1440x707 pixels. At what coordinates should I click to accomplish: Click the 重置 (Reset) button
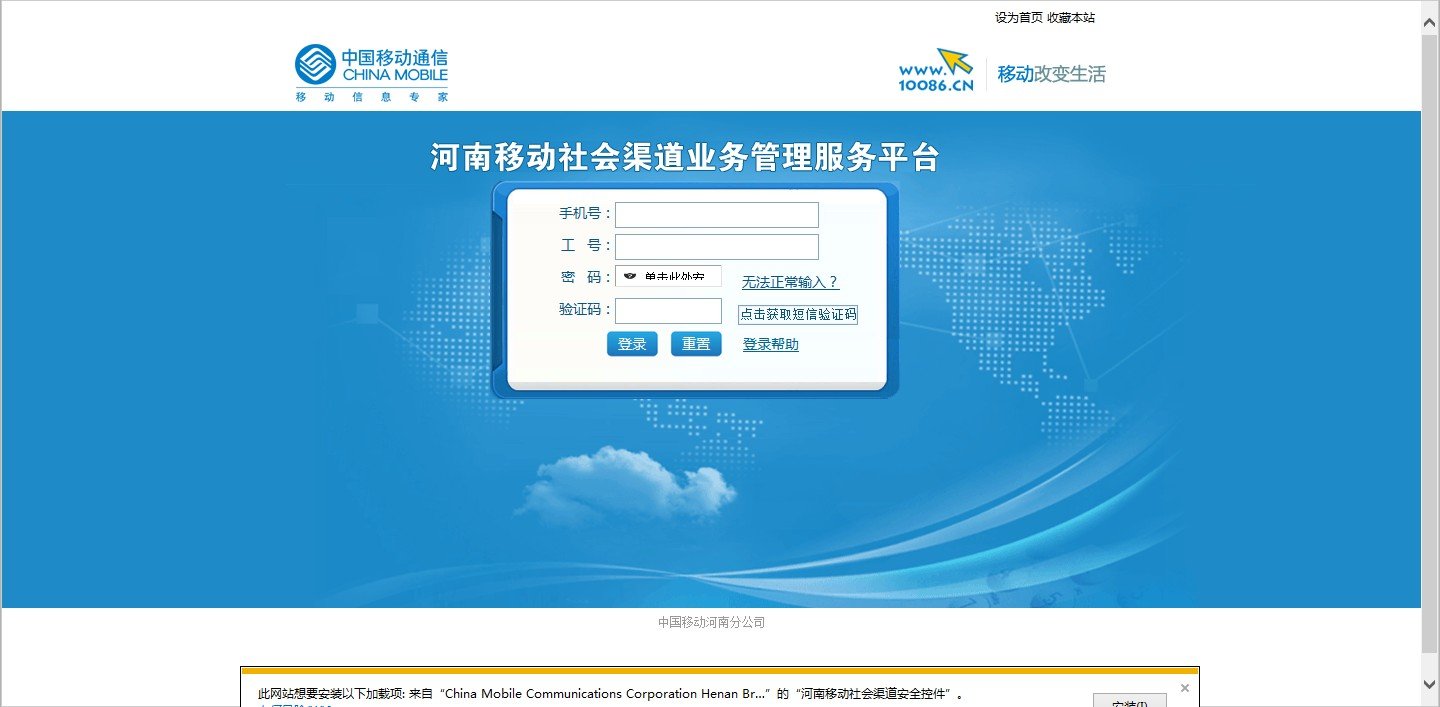pyautogui.click(x=696, y=343)
